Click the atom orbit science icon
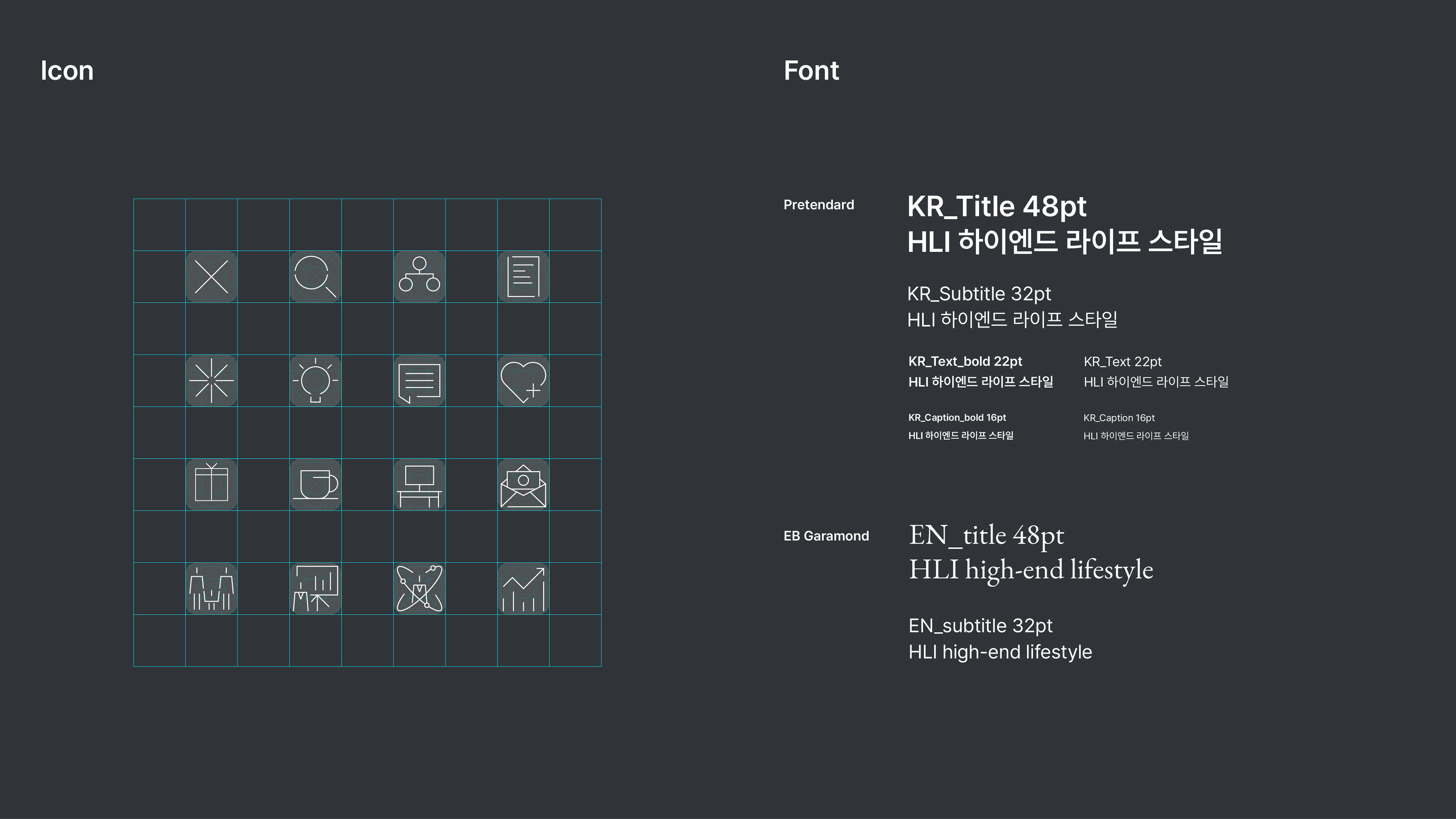 (419, 588)
